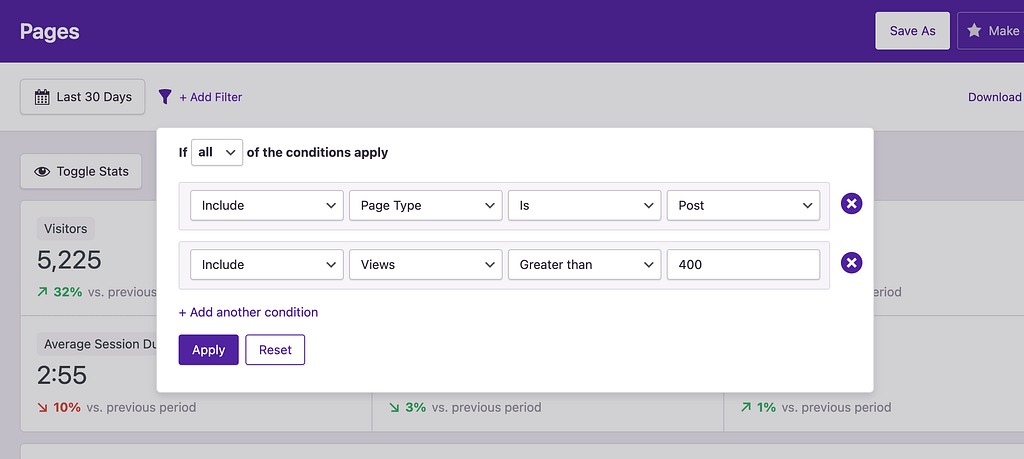Expand the 'Greater than' operator dropdown
The height and width of the screenshot is (459, 1024).
click(584, 264)
